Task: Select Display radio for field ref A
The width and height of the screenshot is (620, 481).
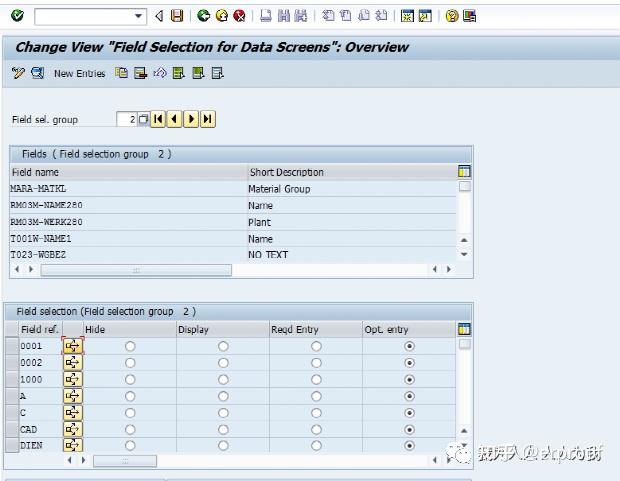Action: [223, 396]
